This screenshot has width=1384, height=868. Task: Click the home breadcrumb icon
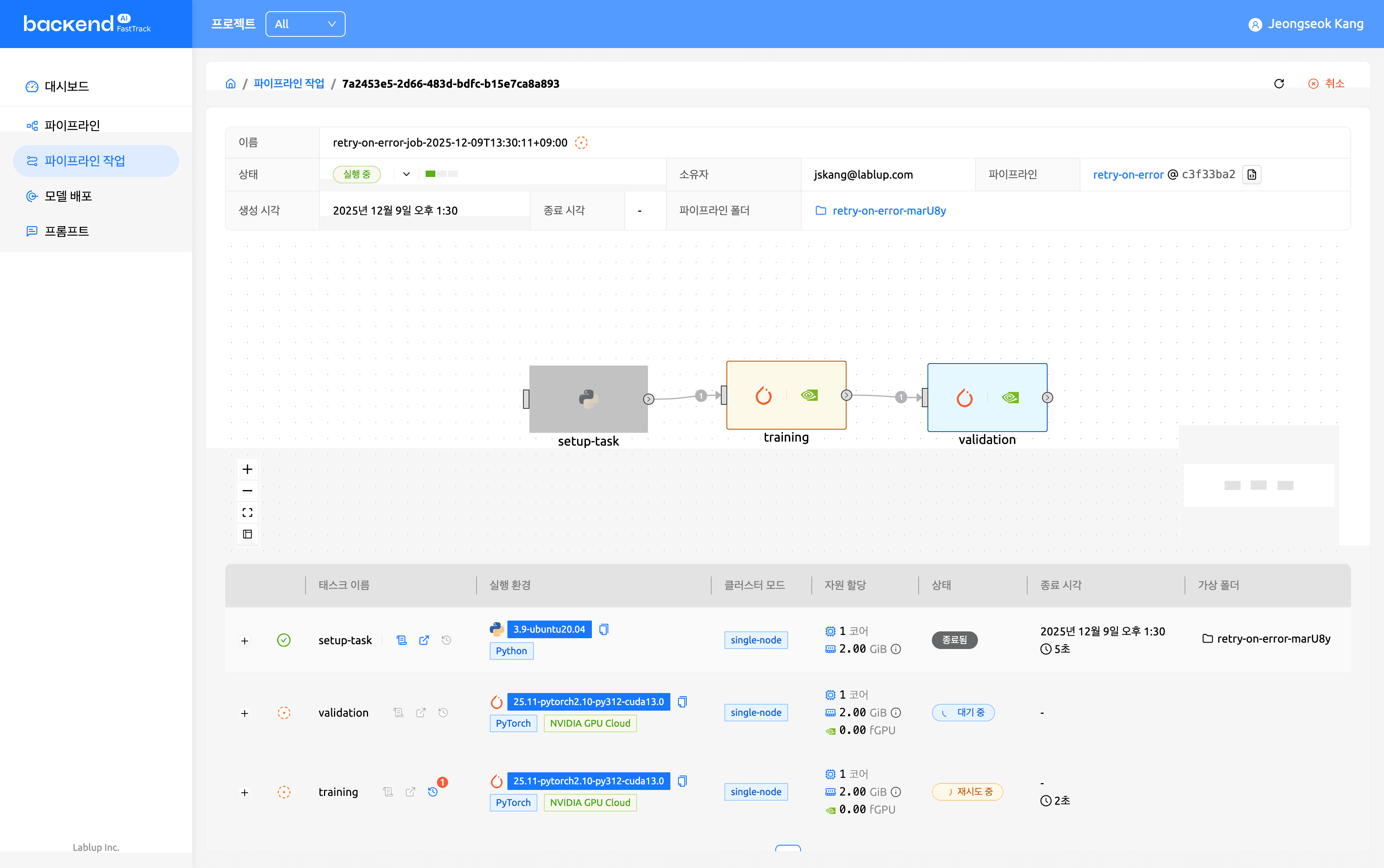coord(231,84)
